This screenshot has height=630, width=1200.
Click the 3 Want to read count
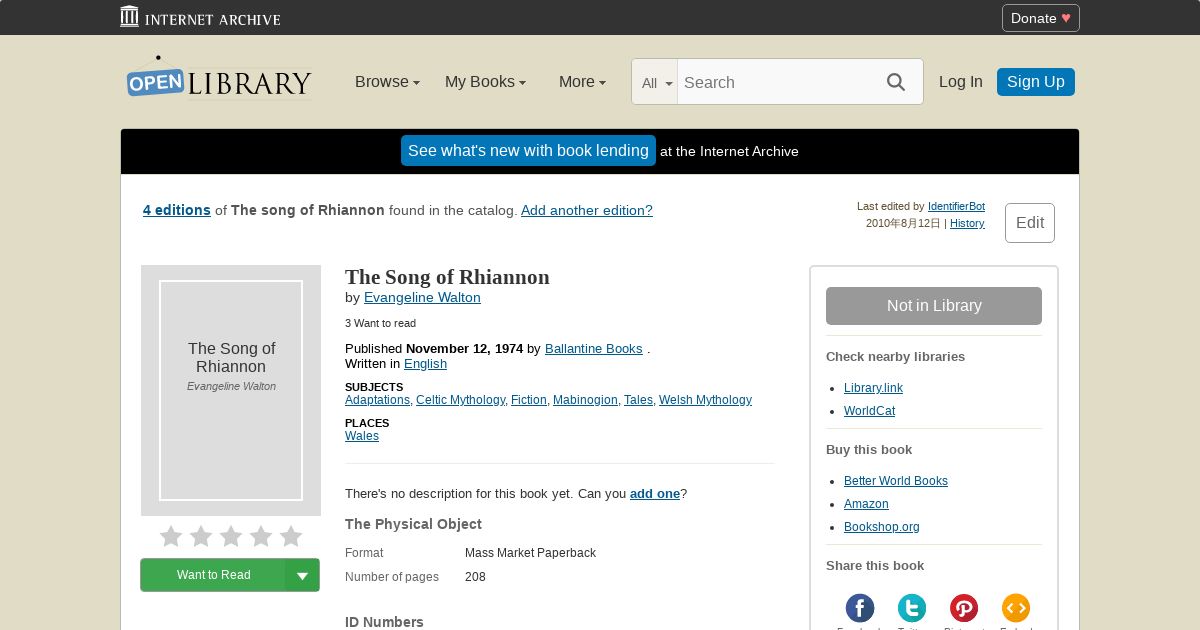tap(380, 323)
